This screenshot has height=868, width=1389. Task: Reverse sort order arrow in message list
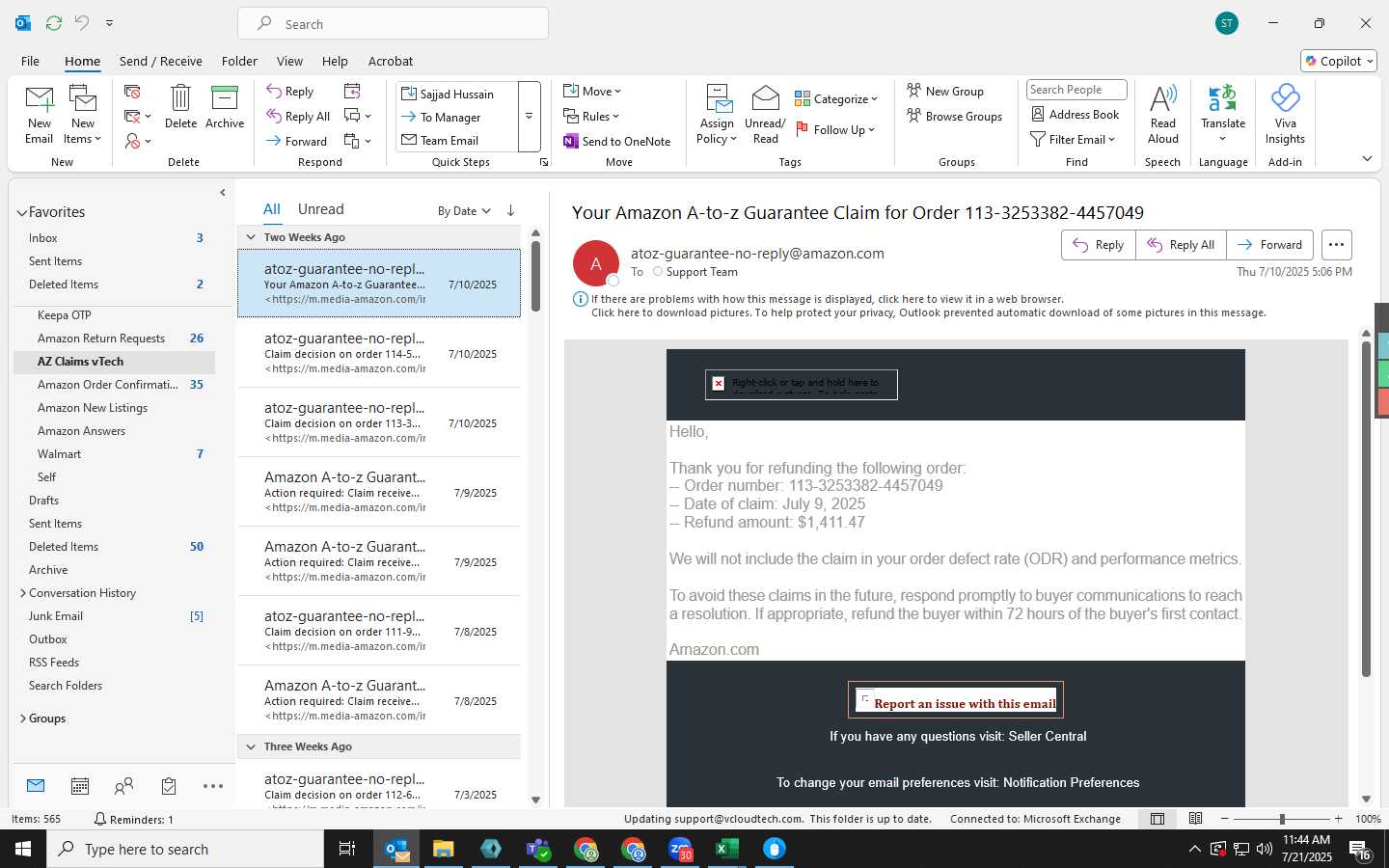[x=510, y=210]
